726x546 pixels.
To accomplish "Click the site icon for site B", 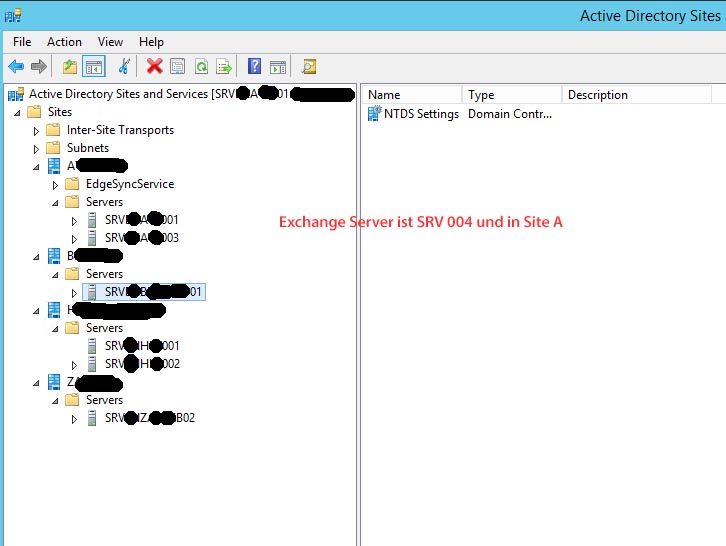I will coord(54,256).
